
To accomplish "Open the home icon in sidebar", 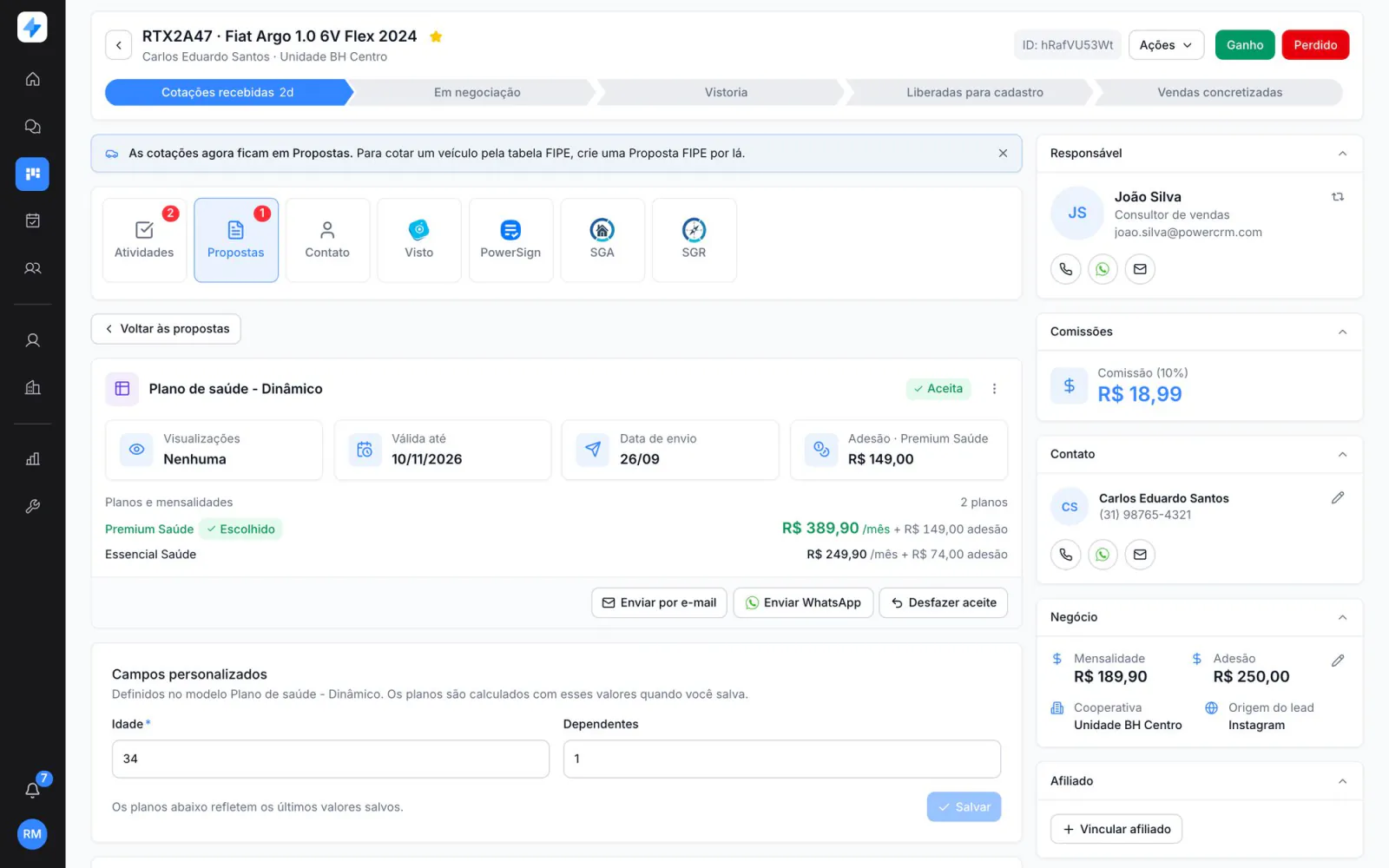I will pyautogui.click(x=32, y=79).
